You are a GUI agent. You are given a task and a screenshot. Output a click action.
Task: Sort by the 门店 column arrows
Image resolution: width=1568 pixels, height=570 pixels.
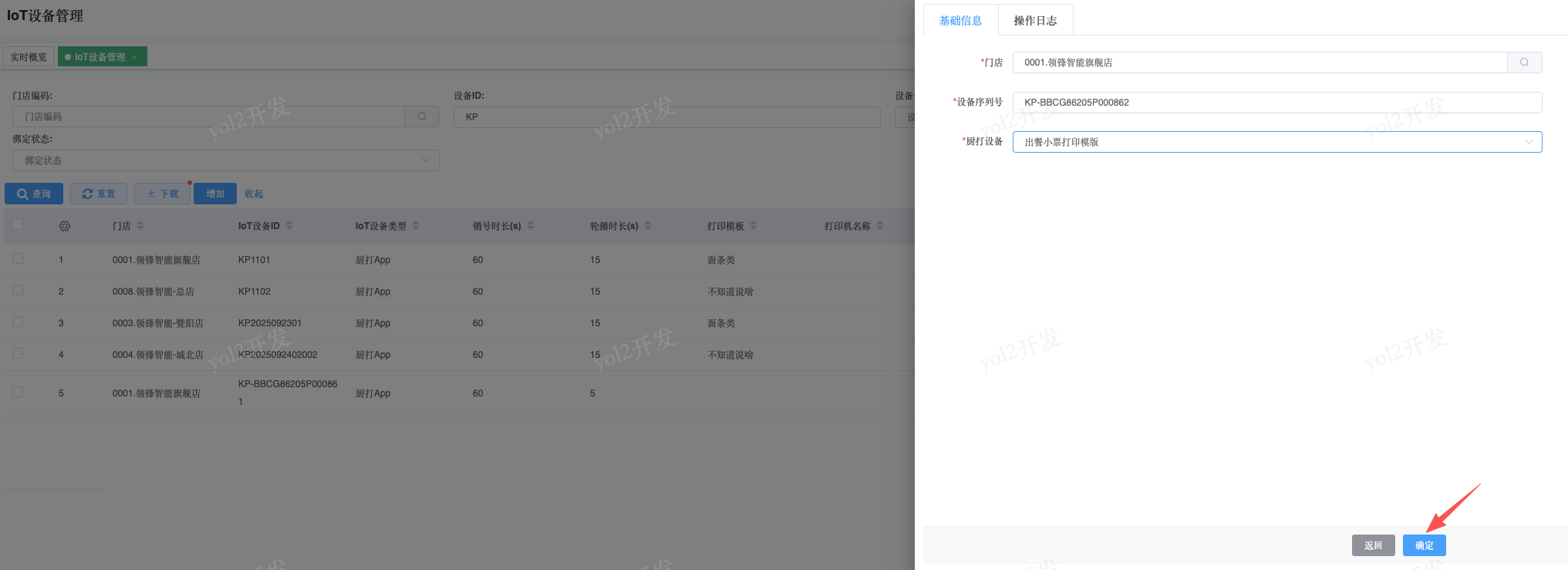(140, 226)
